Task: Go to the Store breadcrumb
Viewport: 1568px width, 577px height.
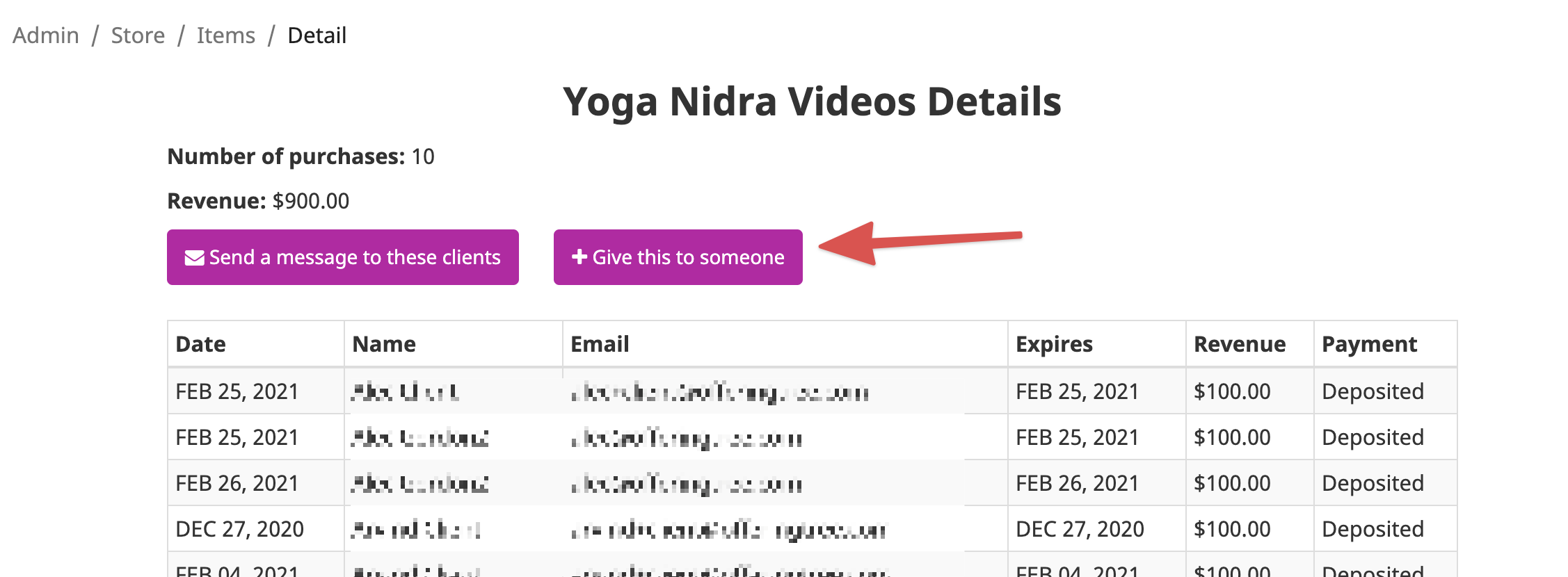Action: coord(138,35)
